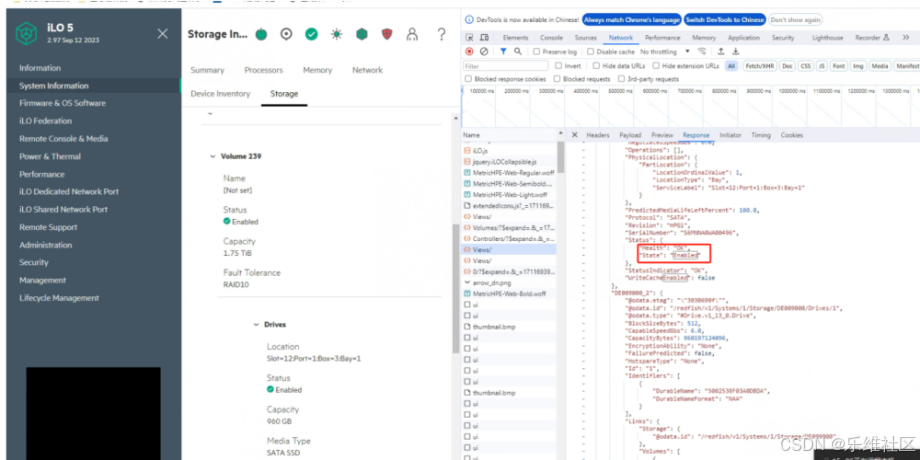The height and width of the screenshot is (460, 920).
Task: Toggle the device toolbar icon in DevTools
Action: pyautogui.click(x=485, y=38)
